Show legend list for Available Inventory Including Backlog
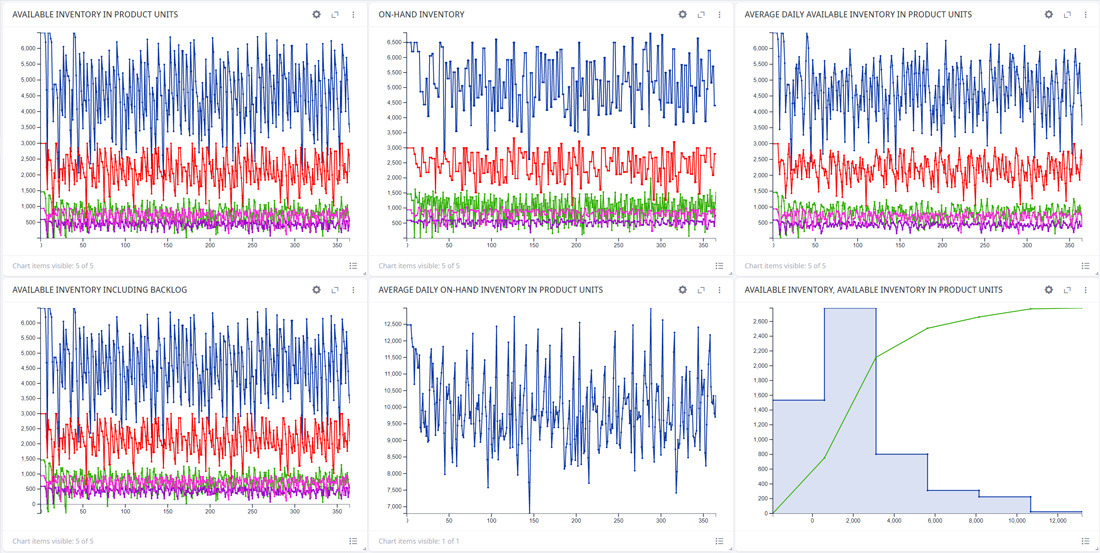The width and height of the screenshot is (1100, 553). point(353,541)
